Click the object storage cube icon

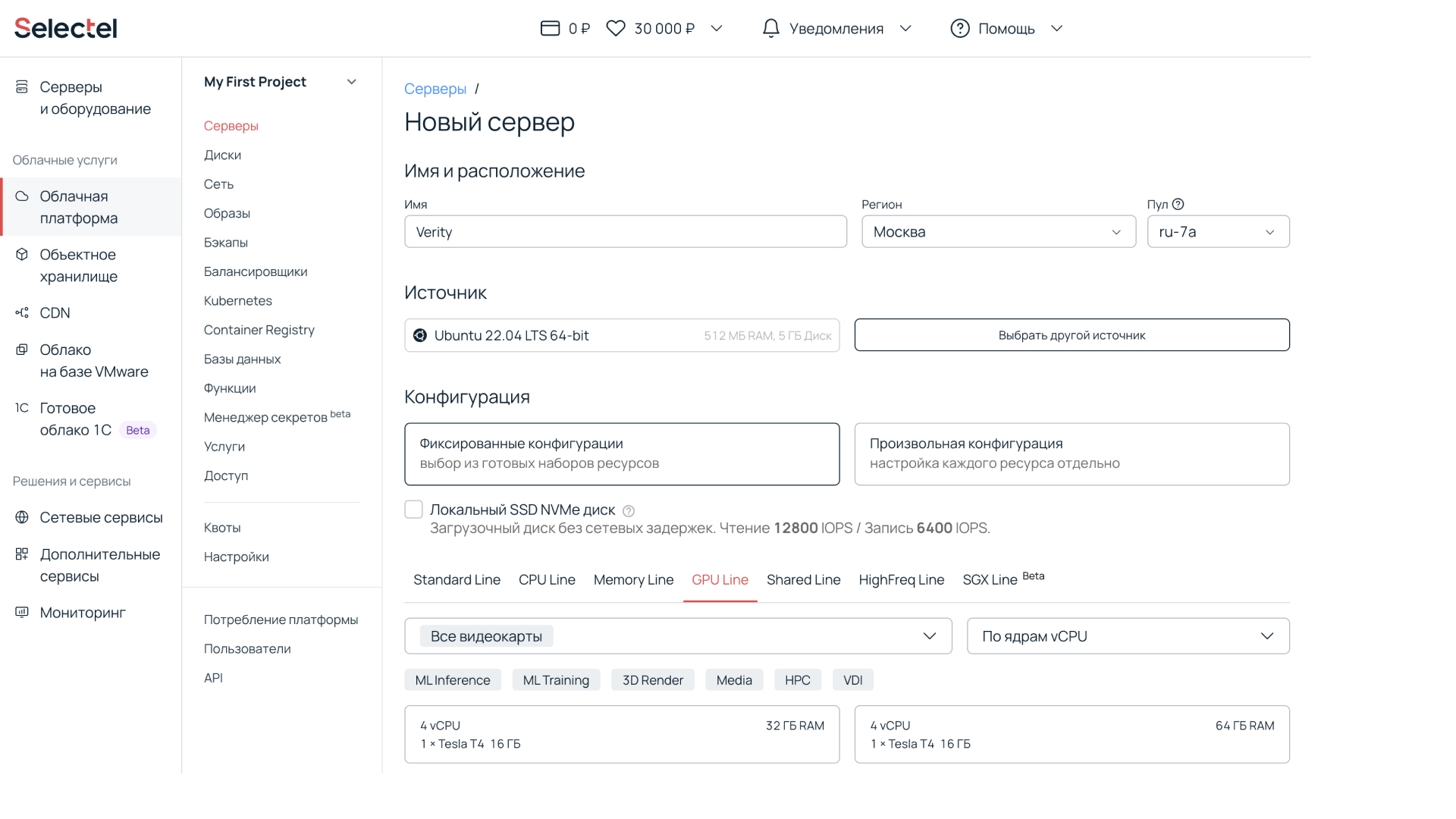pos(22,254)
